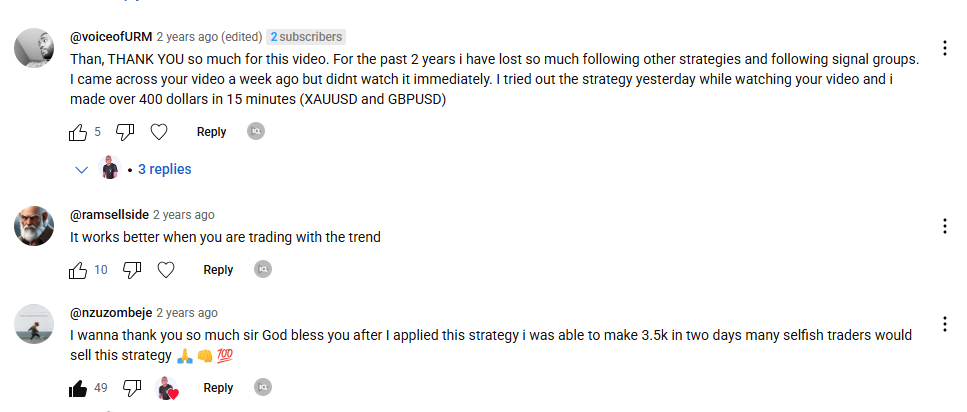Open the @ramsellside bearded avatar profile
Screen dimensions: 967x412
tap(34, 226)
